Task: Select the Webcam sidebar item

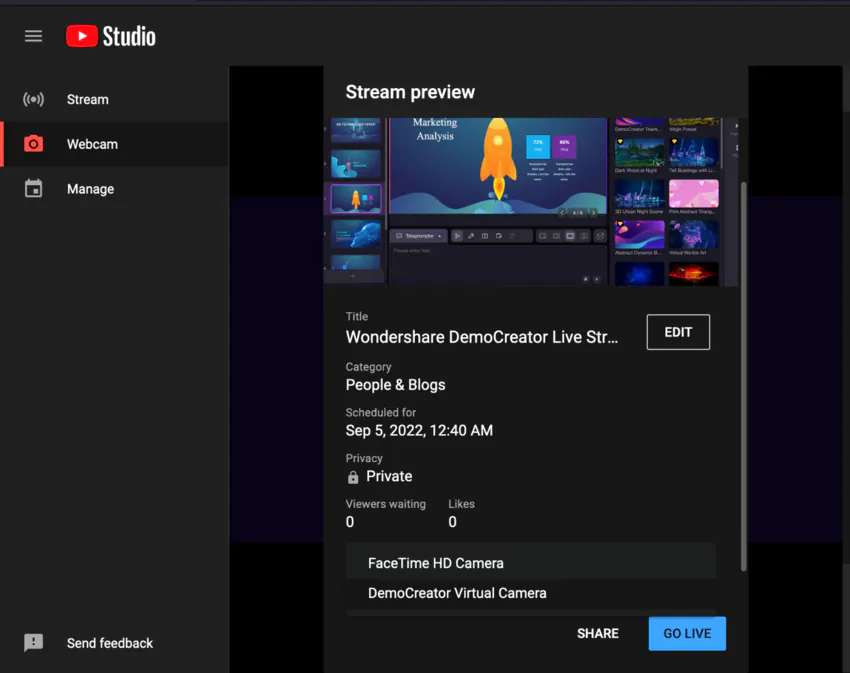Action: point(114,144)
